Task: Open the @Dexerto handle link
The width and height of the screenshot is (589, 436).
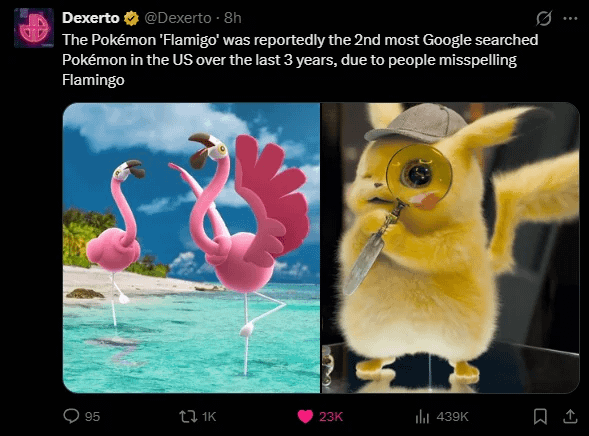Action: (x=178, y=18)
